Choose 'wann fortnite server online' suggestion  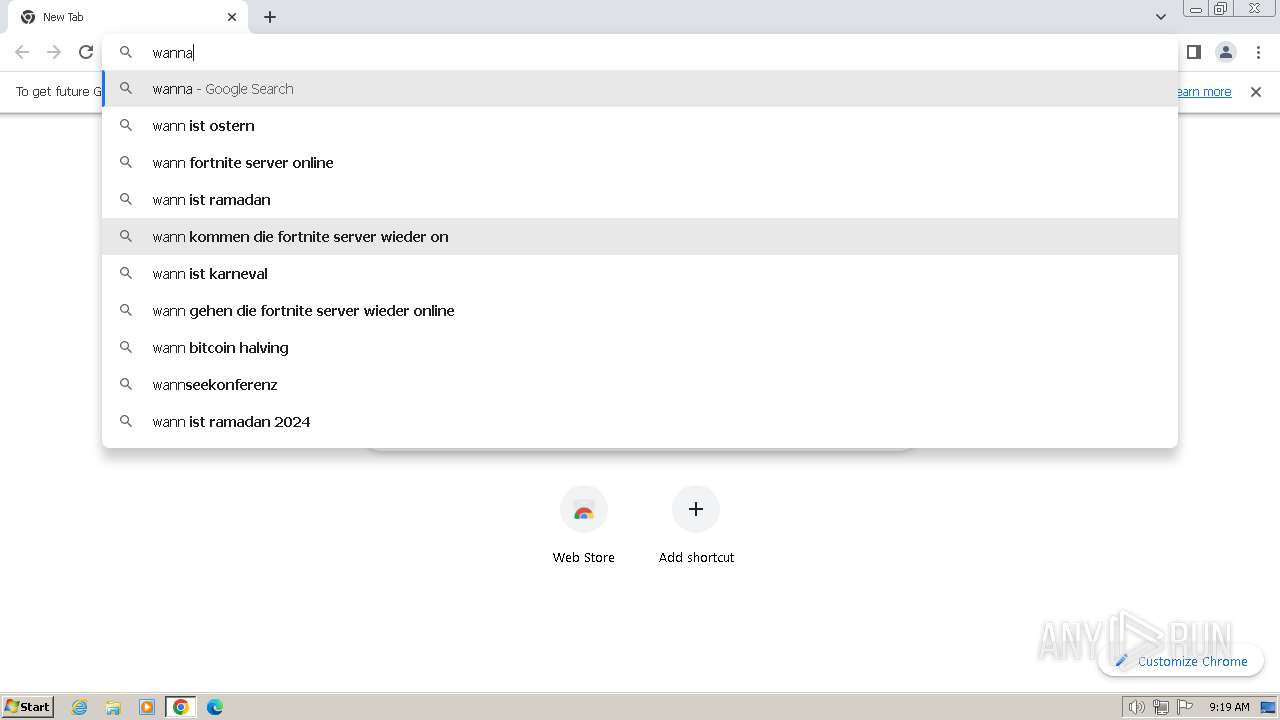pyautogui.click(x=640, y=163)
